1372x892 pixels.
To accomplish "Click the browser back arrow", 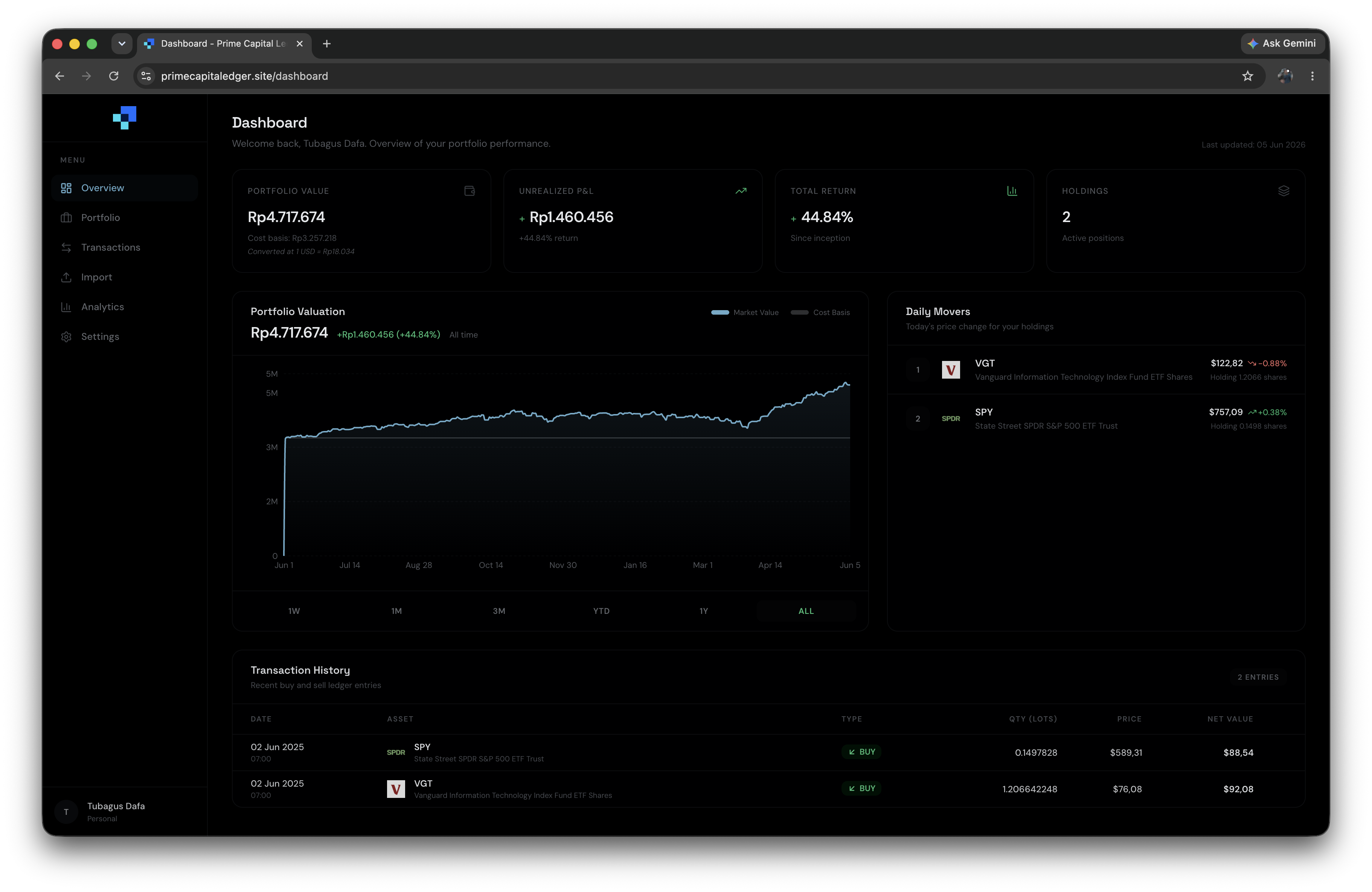I will (x=59, y=76).
